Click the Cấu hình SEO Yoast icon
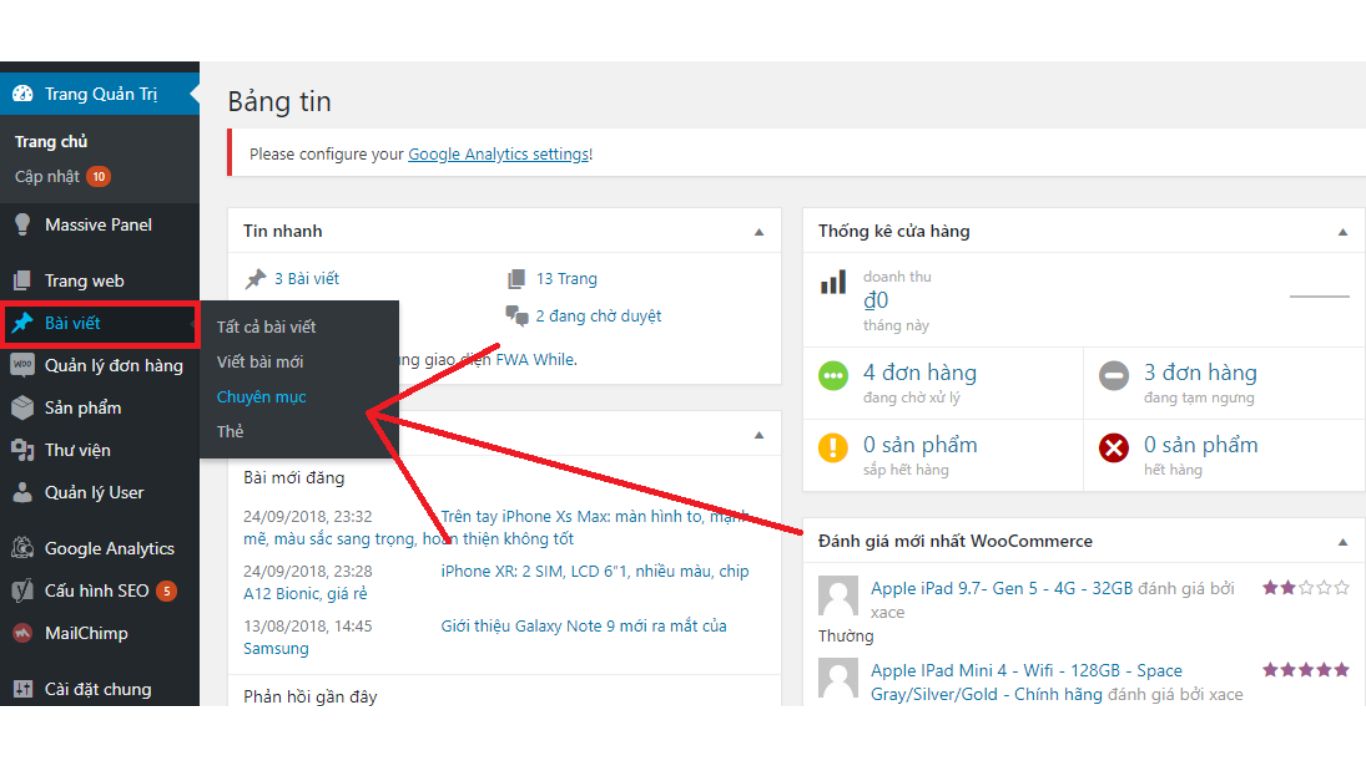This screenshot has height=768, width=1366. 22,591
